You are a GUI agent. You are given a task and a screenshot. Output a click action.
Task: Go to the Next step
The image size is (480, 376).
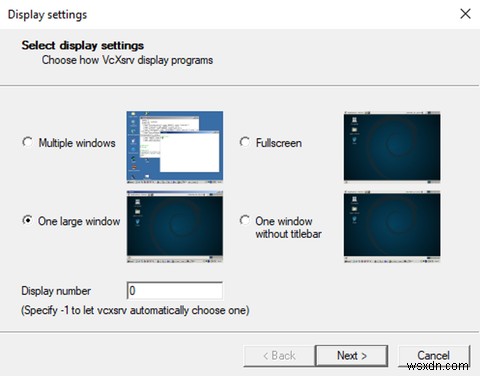[x=351, y=356]
